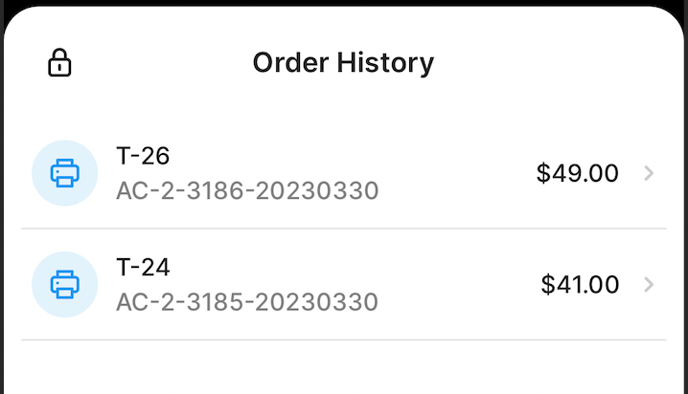Expand T-24 order details chevron
Image resolution: width=688 pixels, height=394 pixels.
[x=649, y=285]
